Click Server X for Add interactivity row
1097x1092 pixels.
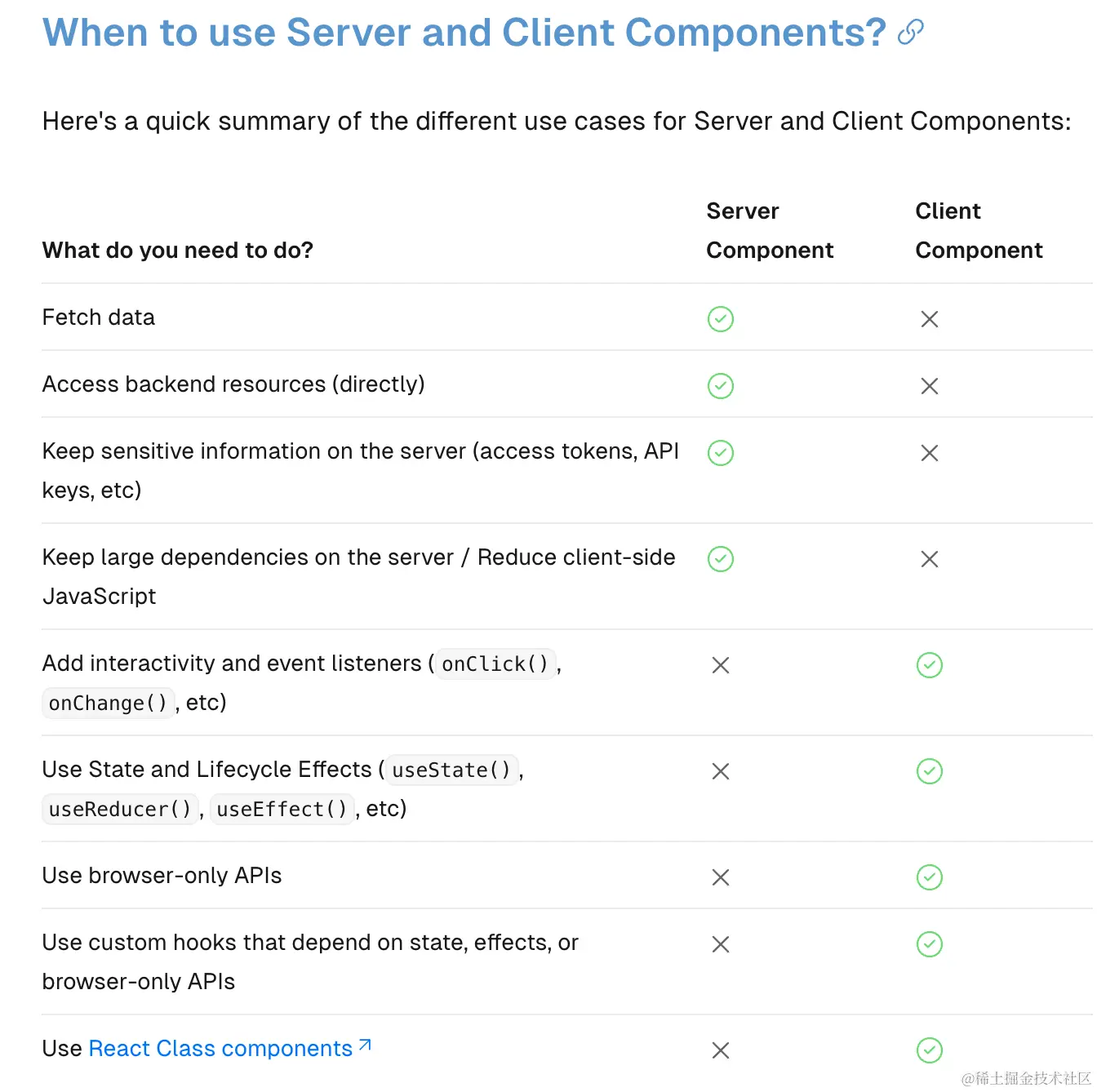(720, 665)
